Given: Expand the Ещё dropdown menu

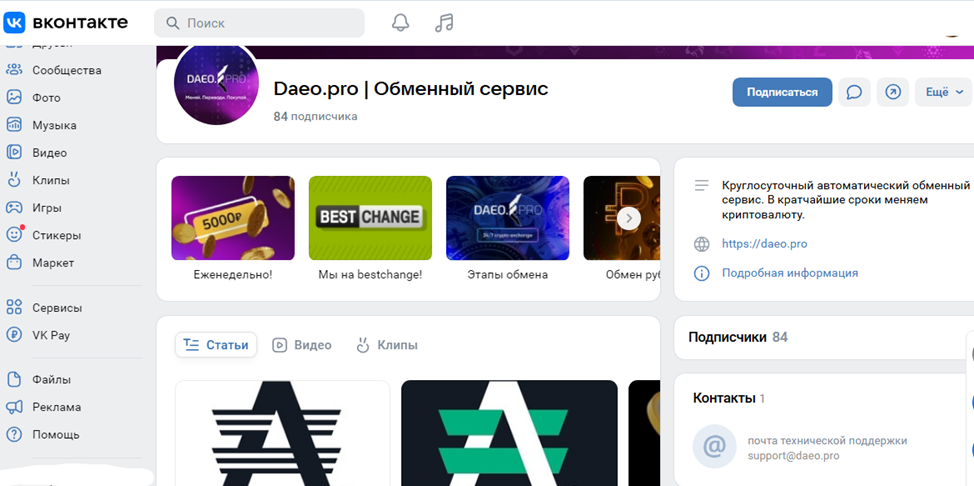Looking at the screenshot, I should (x=944, y=92).
